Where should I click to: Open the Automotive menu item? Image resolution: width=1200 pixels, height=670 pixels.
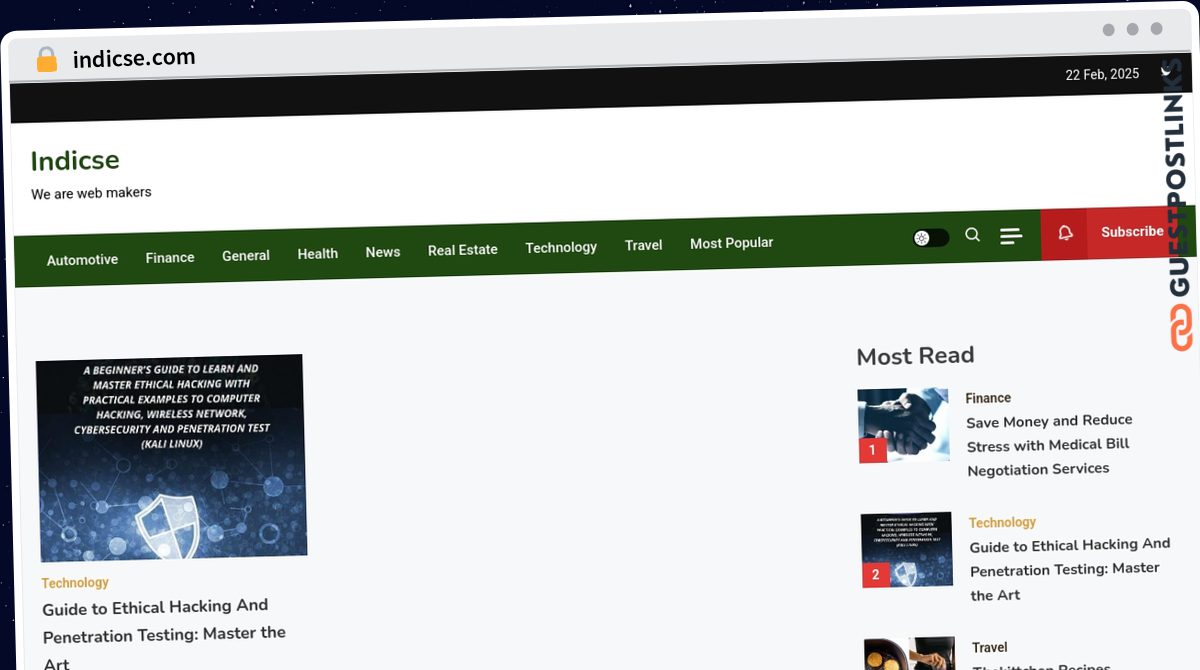pyautogui.click(x=82, y=259)
